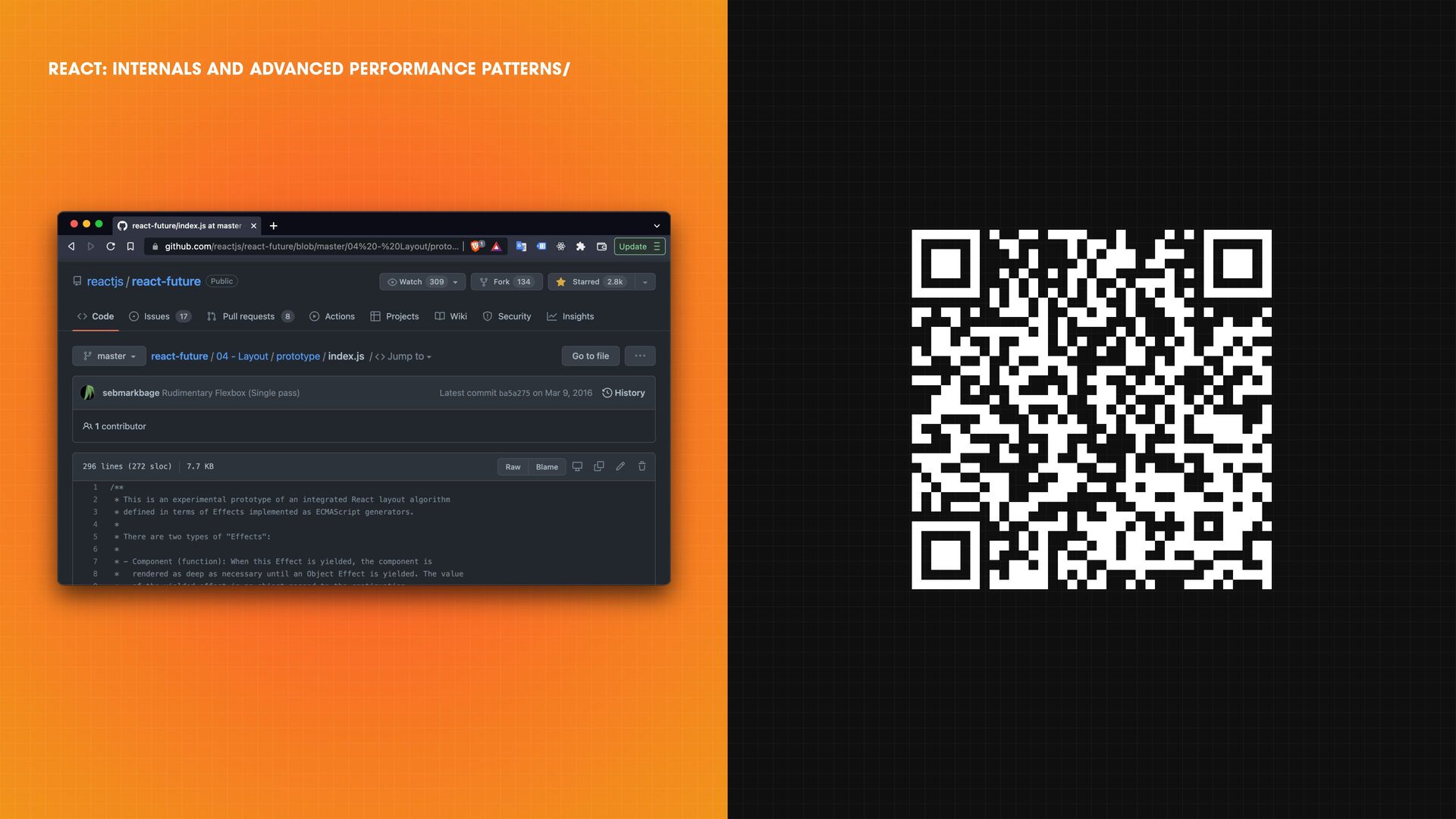Viewport: 1456px width, 819px height.
Task: Reload the page with refresh icon
Action: click(x=111, y=246)
